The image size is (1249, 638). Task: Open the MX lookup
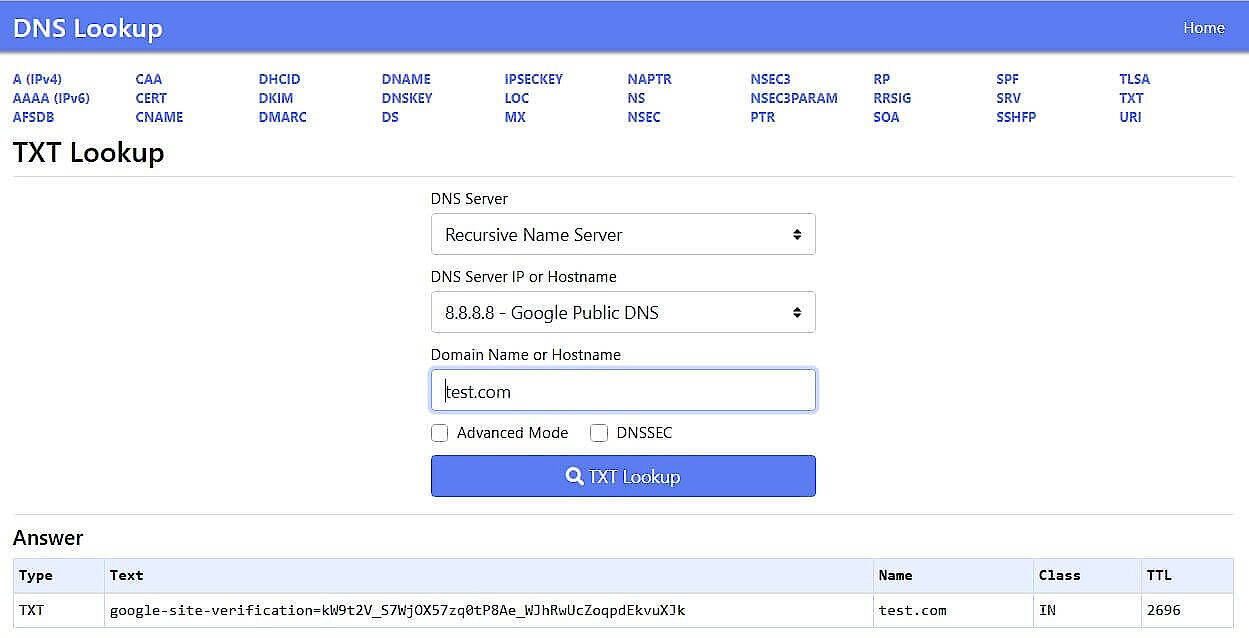(514, 117)
